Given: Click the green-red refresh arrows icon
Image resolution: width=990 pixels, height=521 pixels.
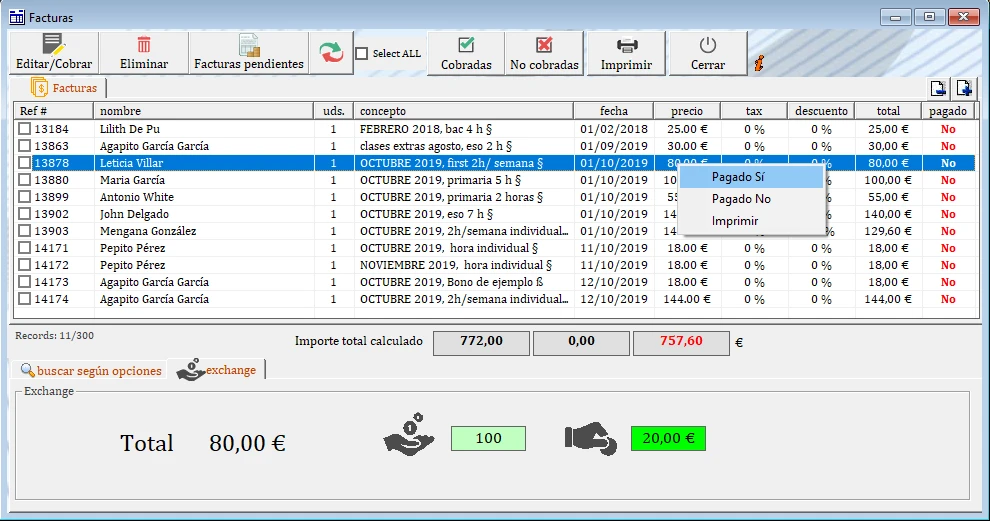Looking at the screenshot, I should click(x=331, y=52).
